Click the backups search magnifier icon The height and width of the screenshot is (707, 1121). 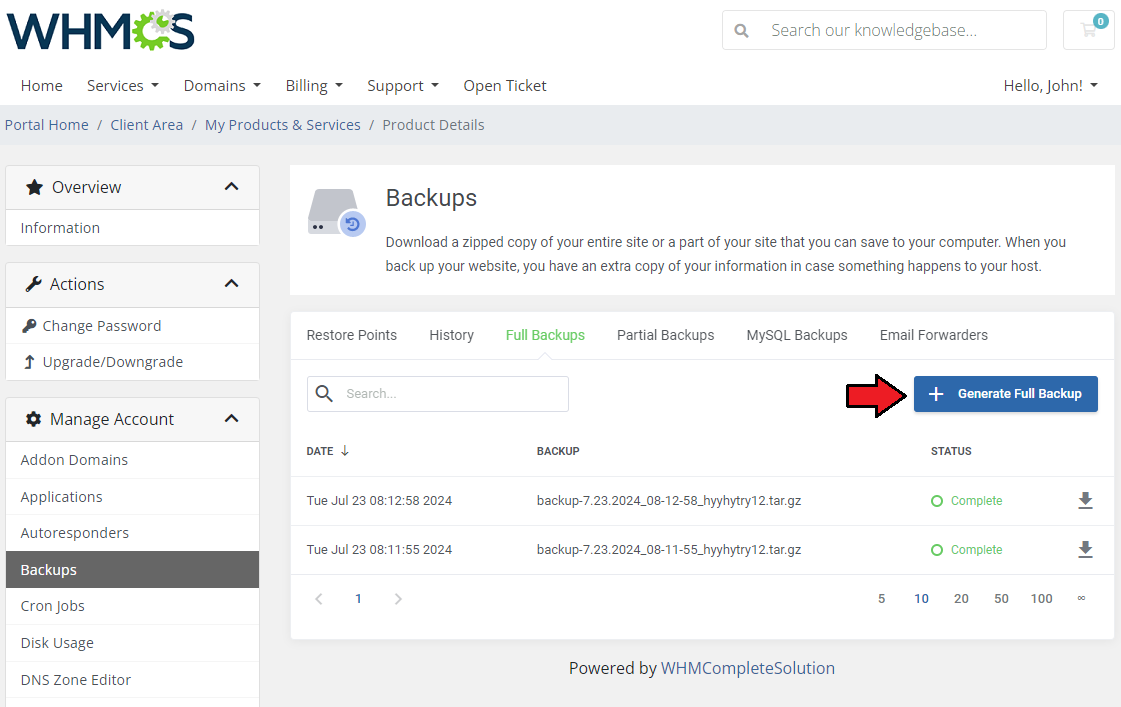click(x=324, y=393)
